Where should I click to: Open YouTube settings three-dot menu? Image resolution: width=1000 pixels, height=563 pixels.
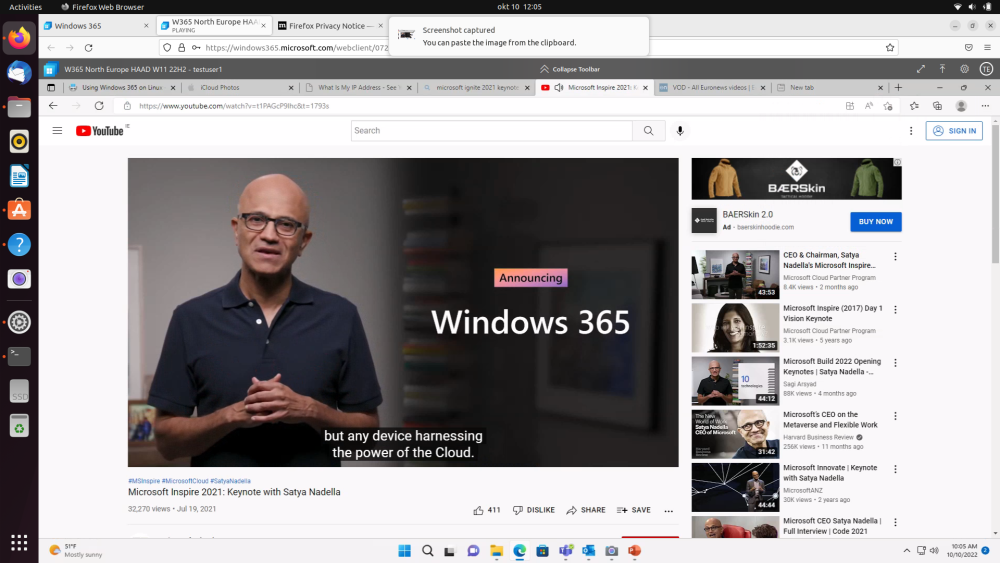tap(911, 131)
